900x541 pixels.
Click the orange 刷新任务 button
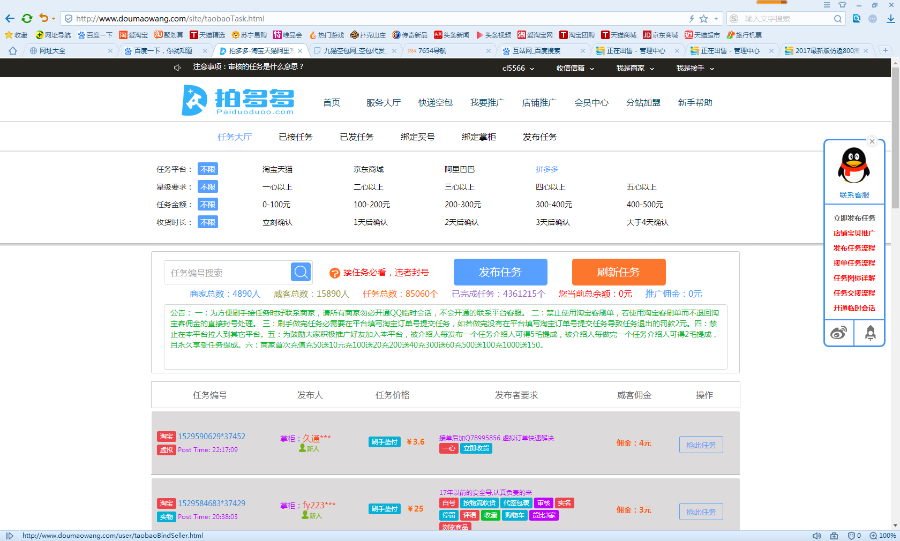(x=618, y=272)
